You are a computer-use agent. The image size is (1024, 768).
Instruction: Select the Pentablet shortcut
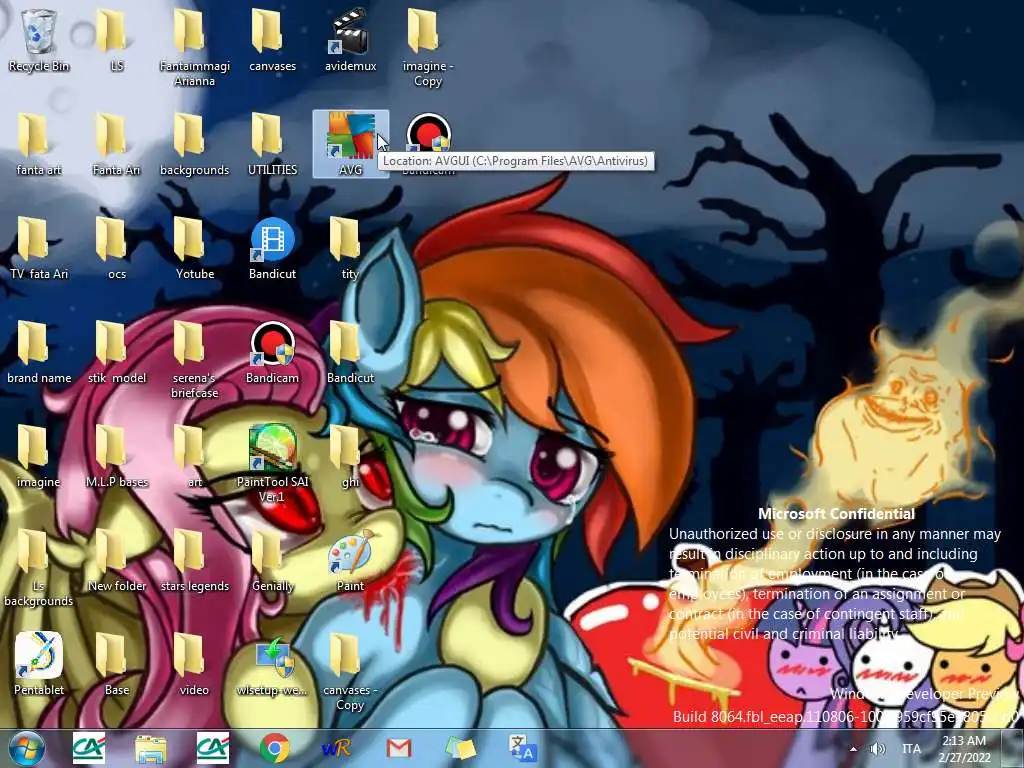pyautogui.click(x=39, y=664)
